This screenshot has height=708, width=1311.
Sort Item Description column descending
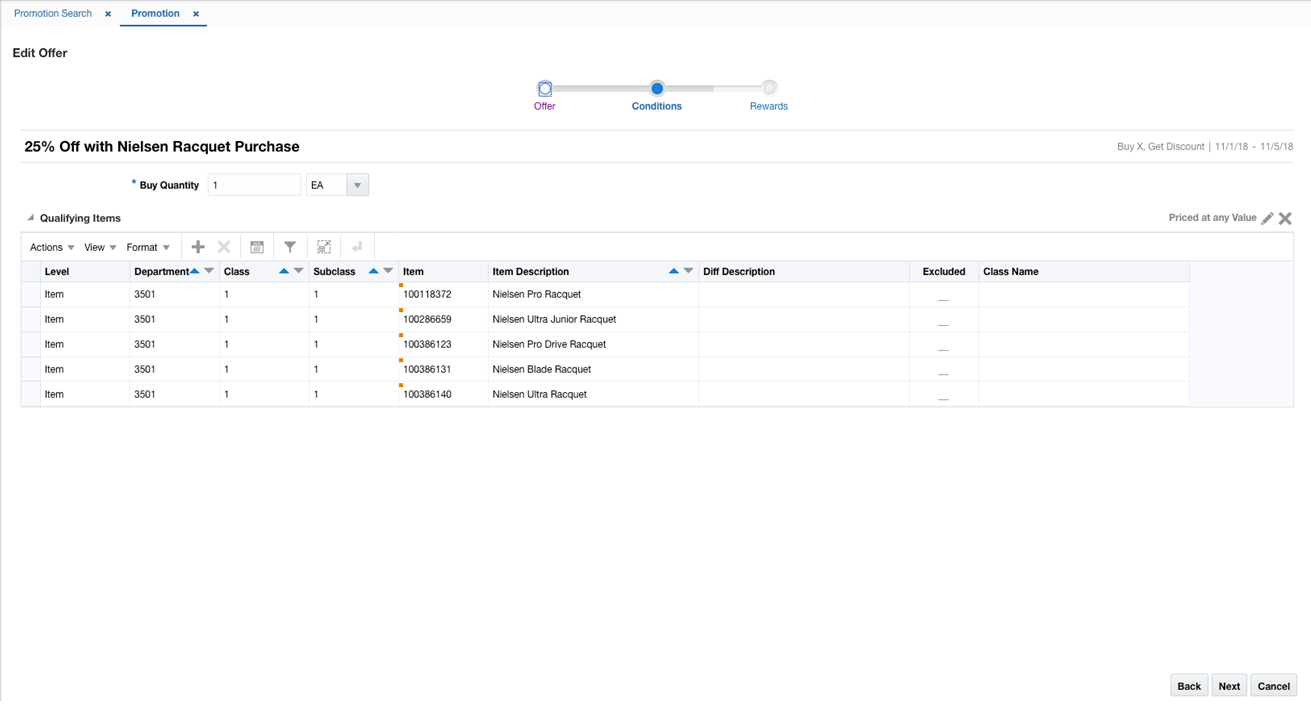point(688,271)
